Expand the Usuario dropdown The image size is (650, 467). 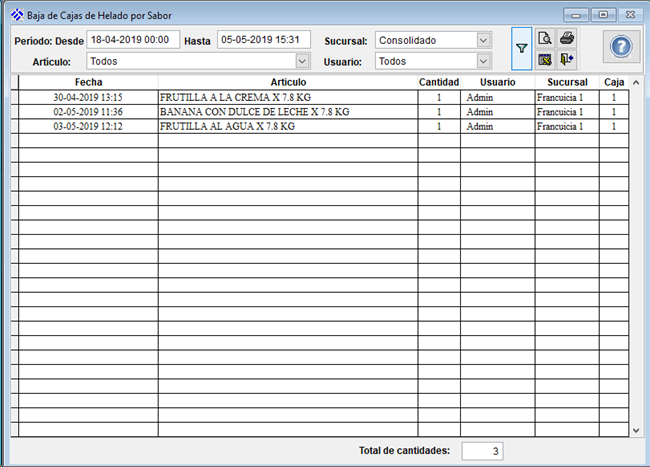pos(484,61)
